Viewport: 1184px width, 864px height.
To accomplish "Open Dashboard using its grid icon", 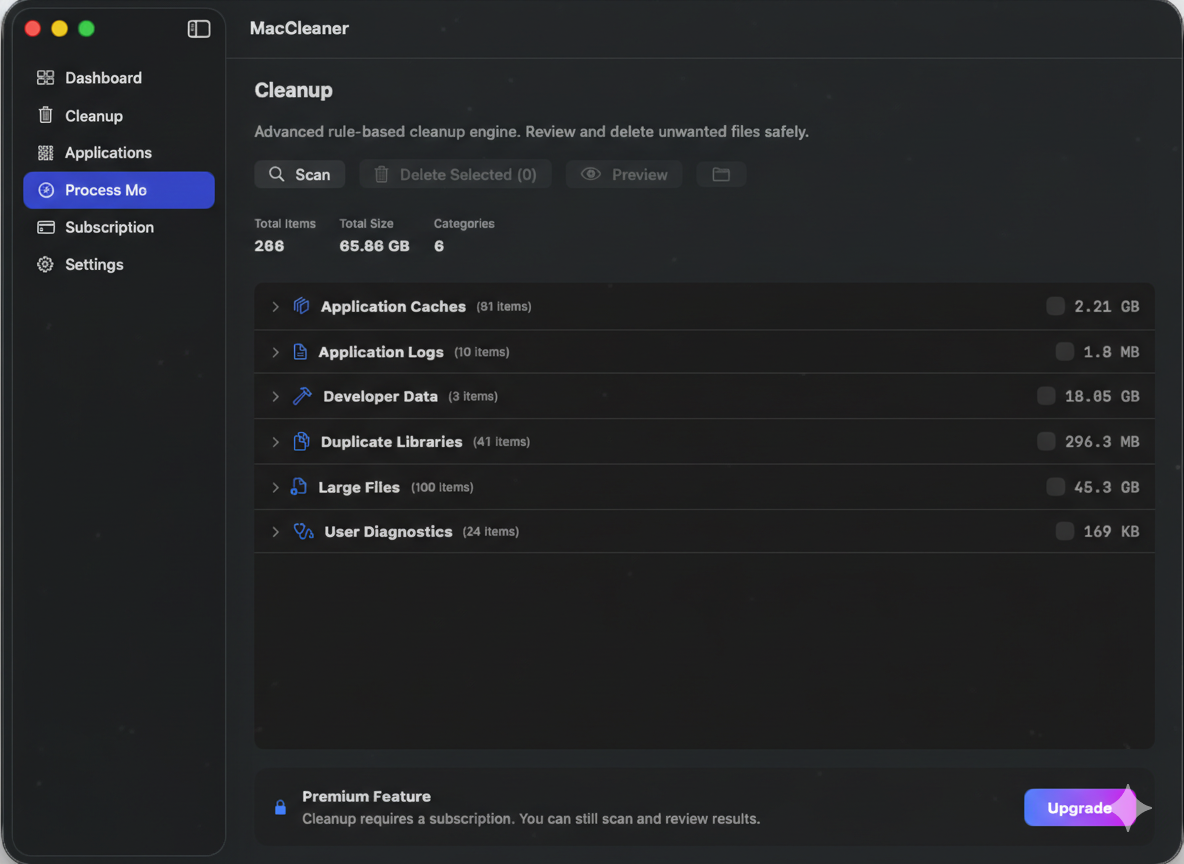I will [44, 77].
